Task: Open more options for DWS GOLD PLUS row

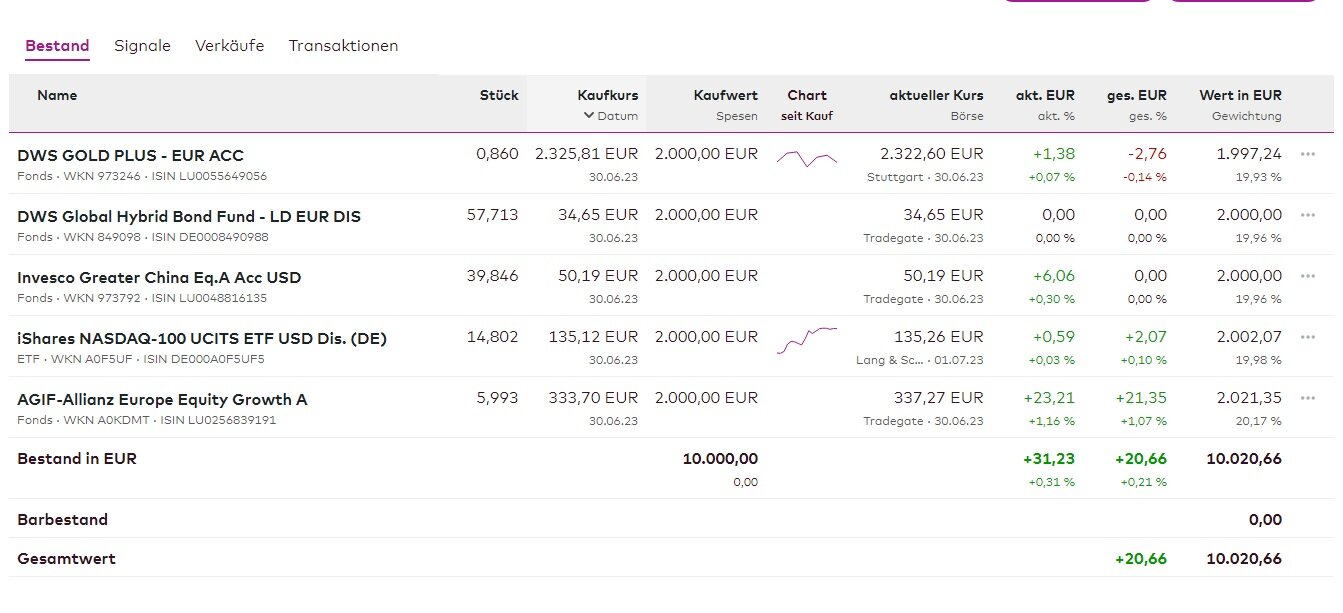Action: [x=1307, y=154]
